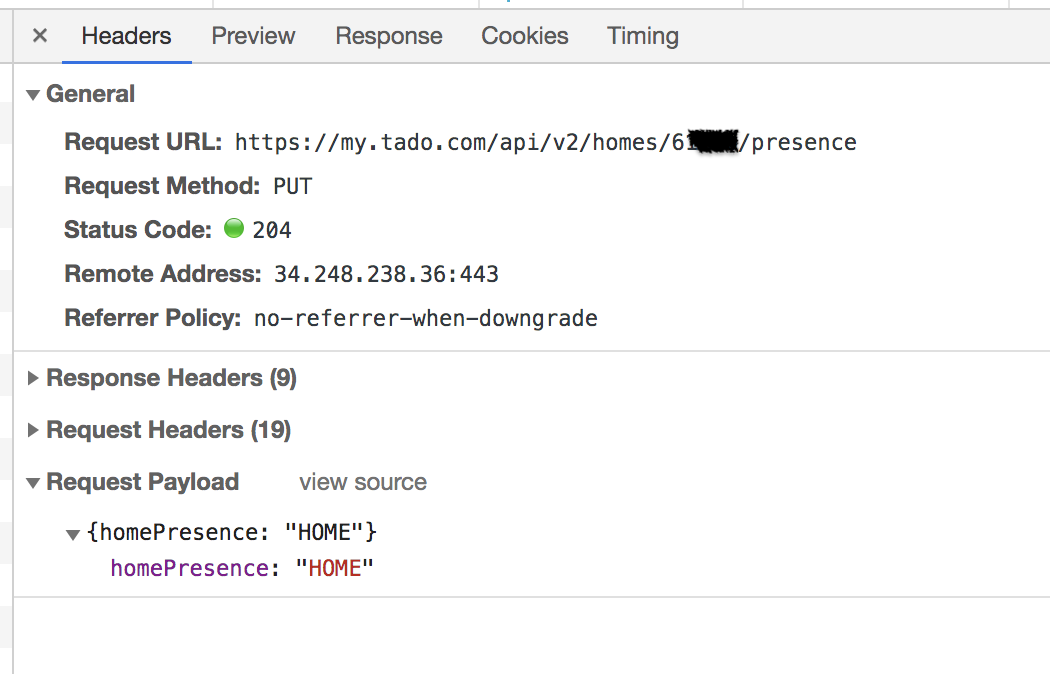Click the PUT request method value
Viewport: 1050px width, 674px height.
click(292, 186)
